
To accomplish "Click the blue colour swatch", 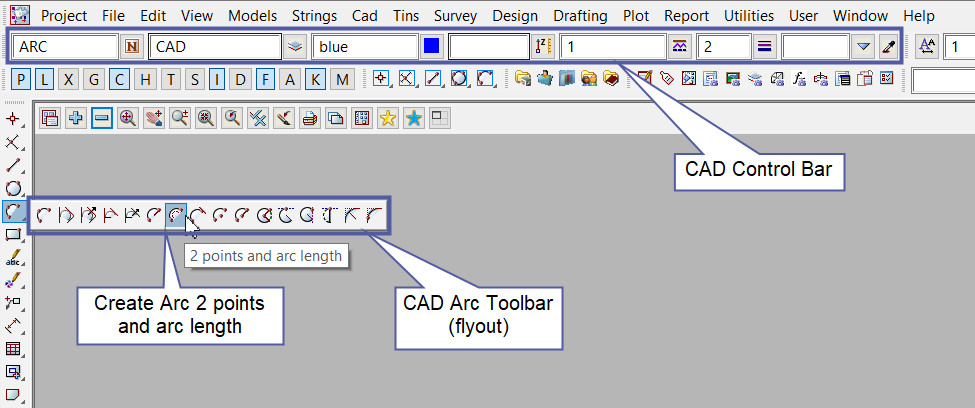I will click(431, 47).
